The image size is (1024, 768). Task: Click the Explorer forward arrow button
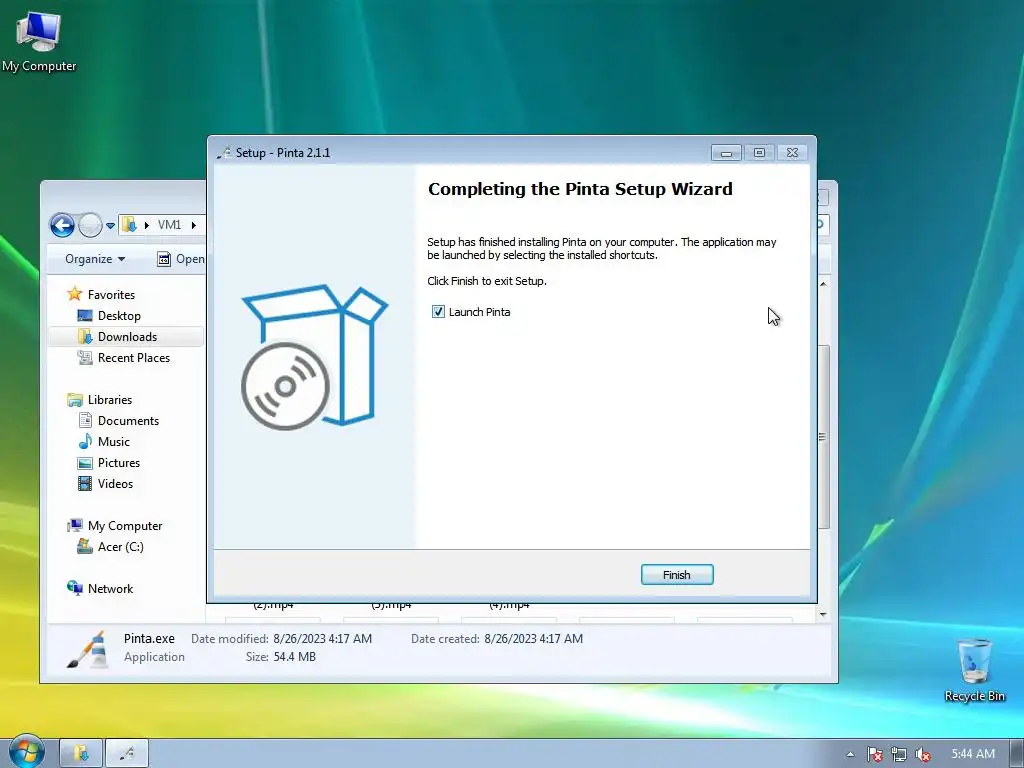tap(90, 226)
